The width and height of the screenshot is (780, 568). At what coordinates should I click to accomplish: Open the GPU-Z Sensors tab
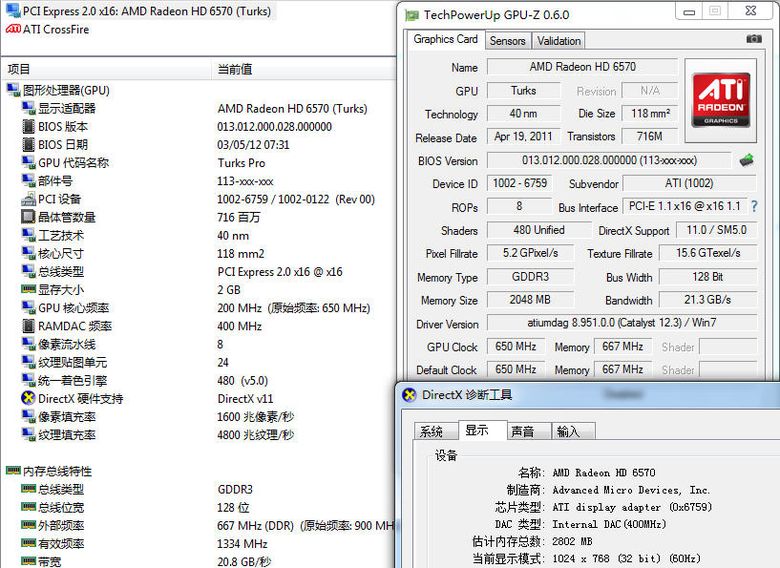[x=507, y=41]
